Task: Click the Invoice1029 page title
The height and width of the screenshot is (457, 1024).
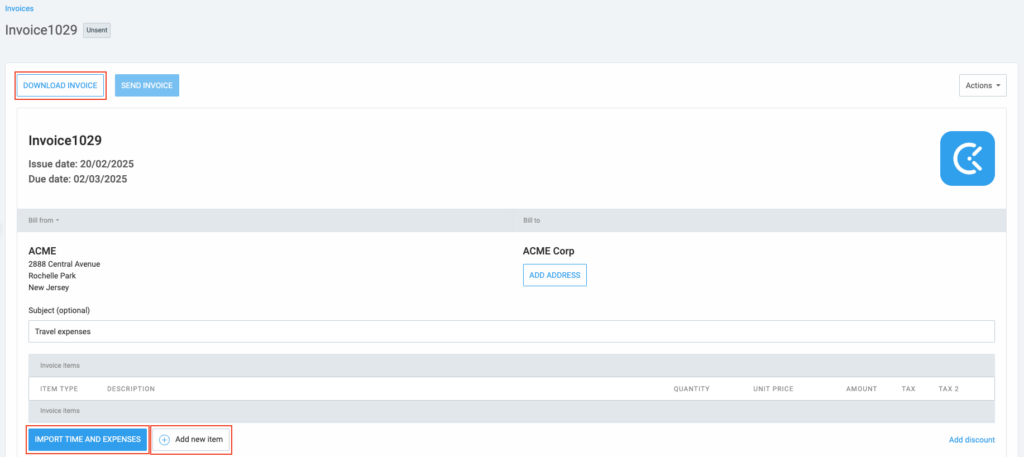Action: click(x=41, y=30)
